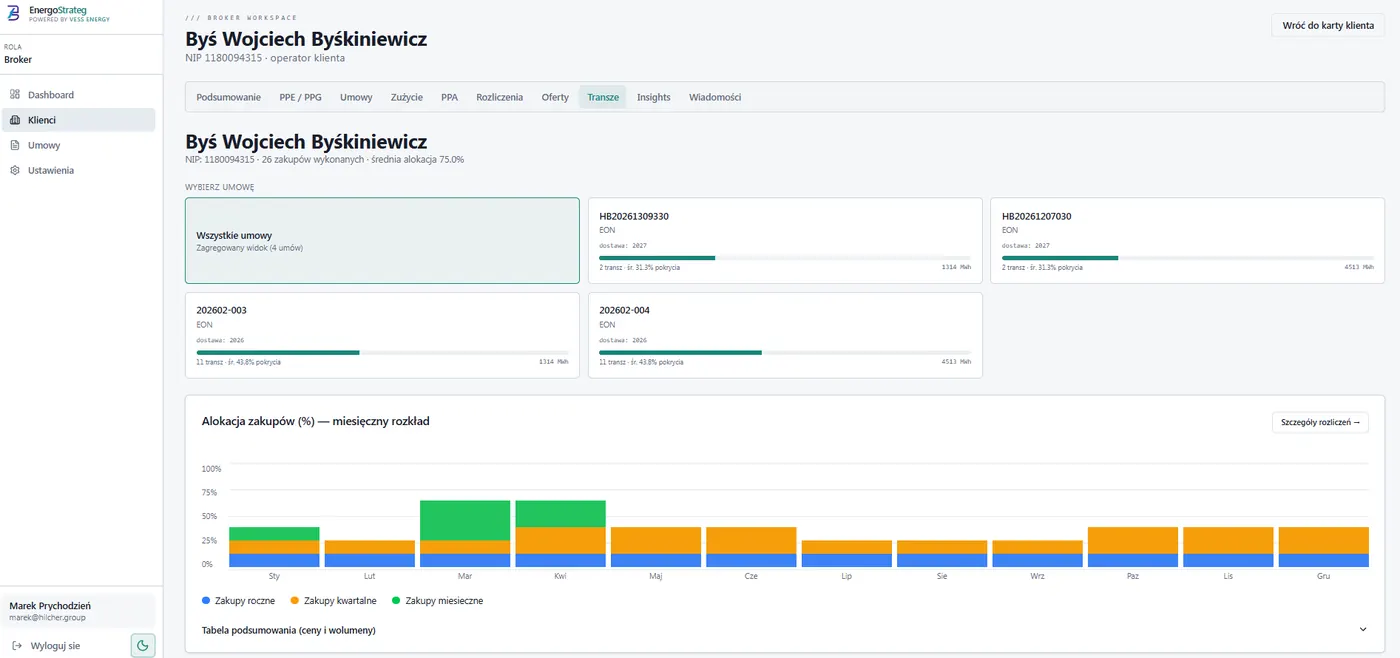Select the Klienci building icon
The height and width of the screenshot is (658, 1400).
(15, 120)
